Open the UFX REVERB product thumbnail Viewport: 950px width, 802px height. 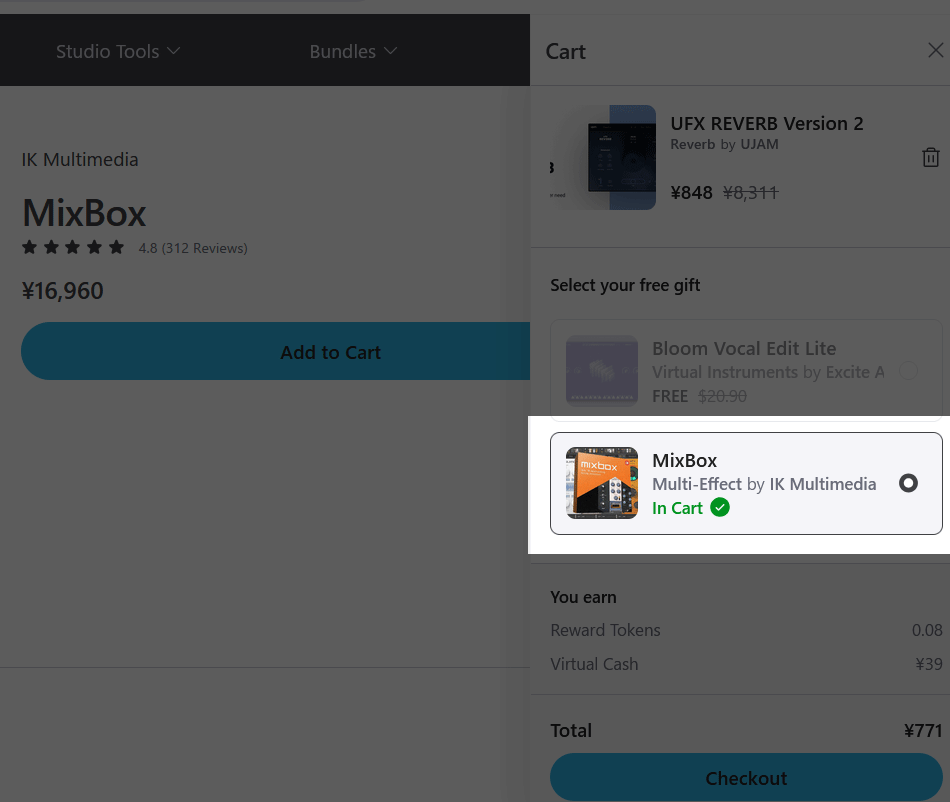pyautogui.click(x=603, y=157)
